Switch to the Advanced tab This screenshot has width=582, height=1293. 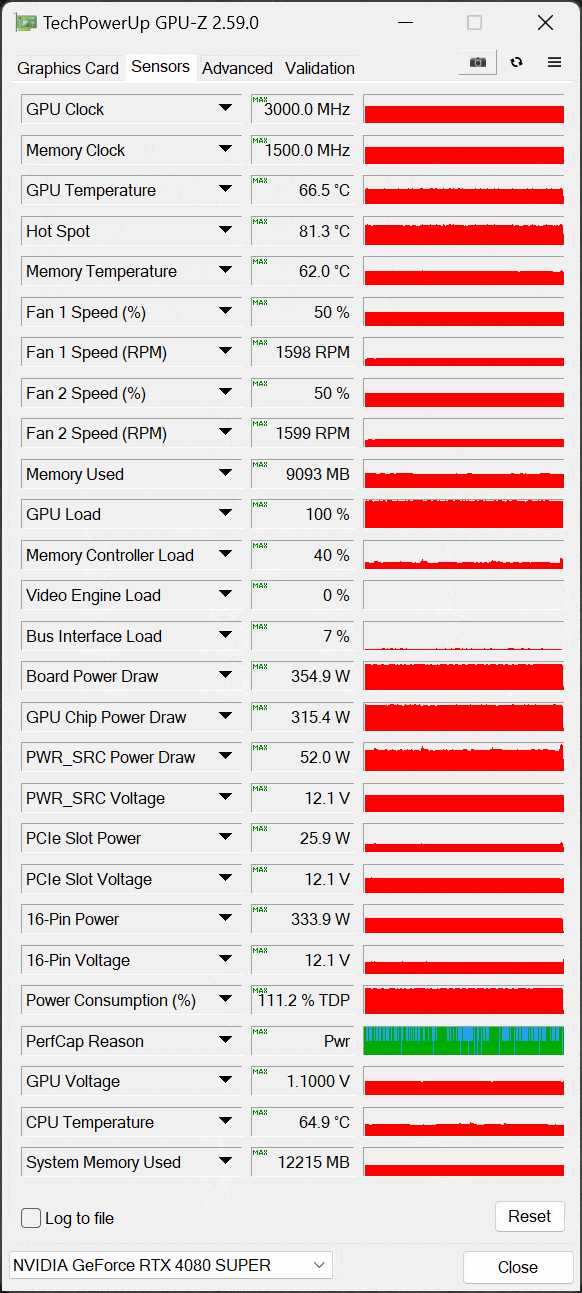point(237,68)
